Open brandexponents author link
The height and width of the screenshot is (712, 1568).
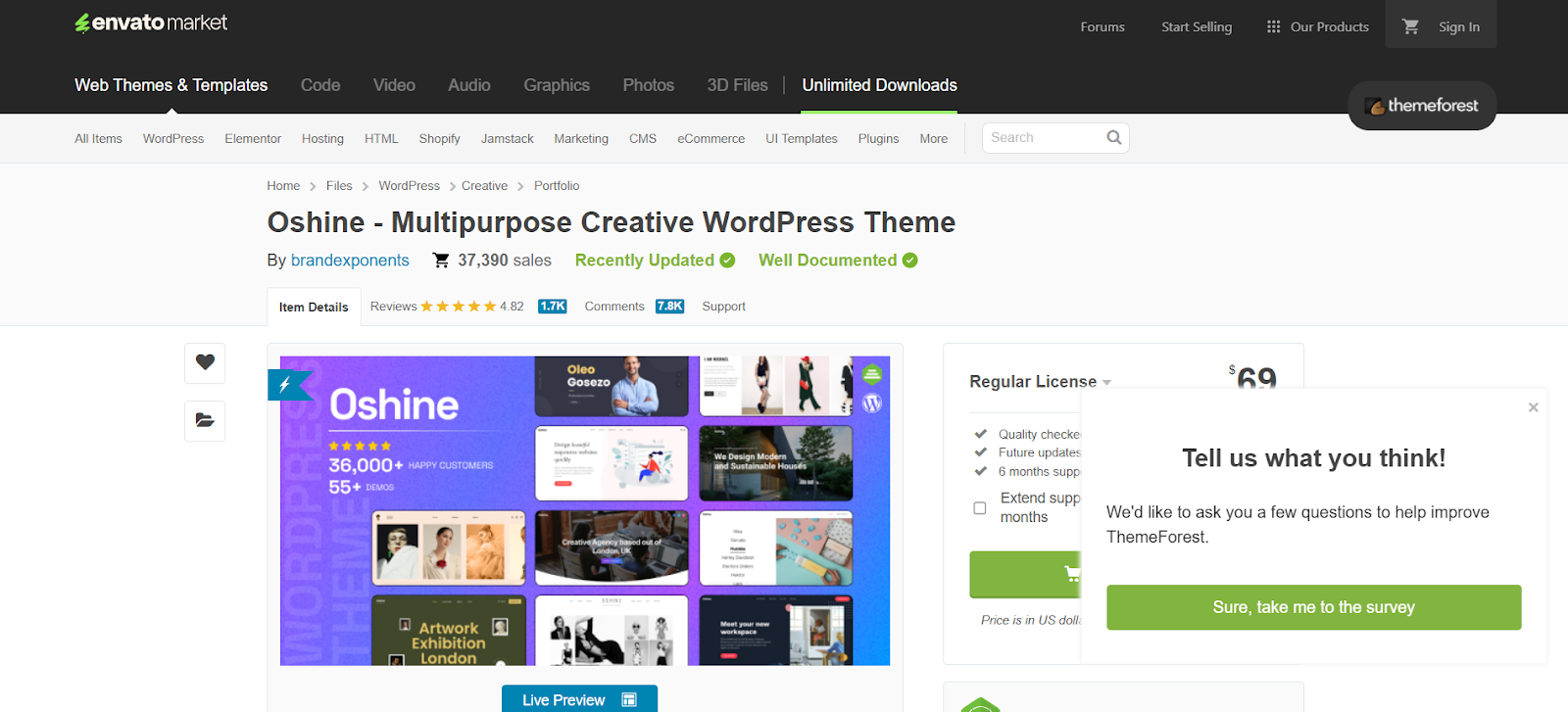click(350, 261)
